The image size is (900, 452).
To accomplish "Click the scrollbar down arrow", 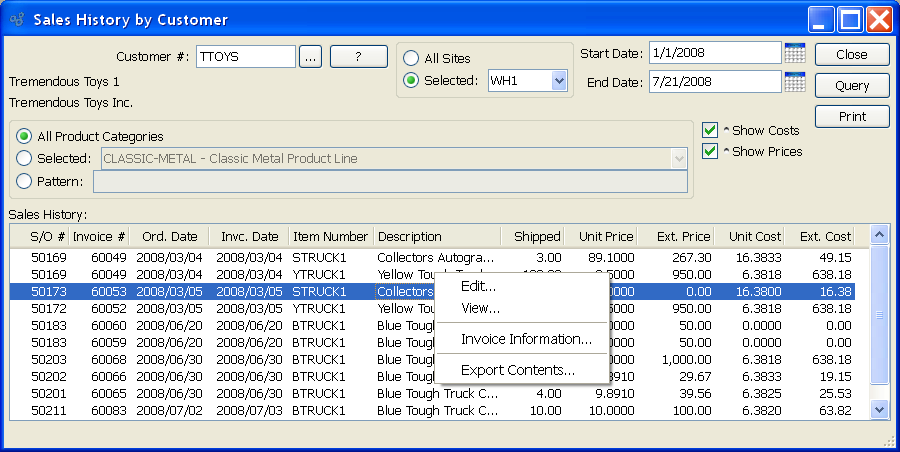I will (879, 409).
